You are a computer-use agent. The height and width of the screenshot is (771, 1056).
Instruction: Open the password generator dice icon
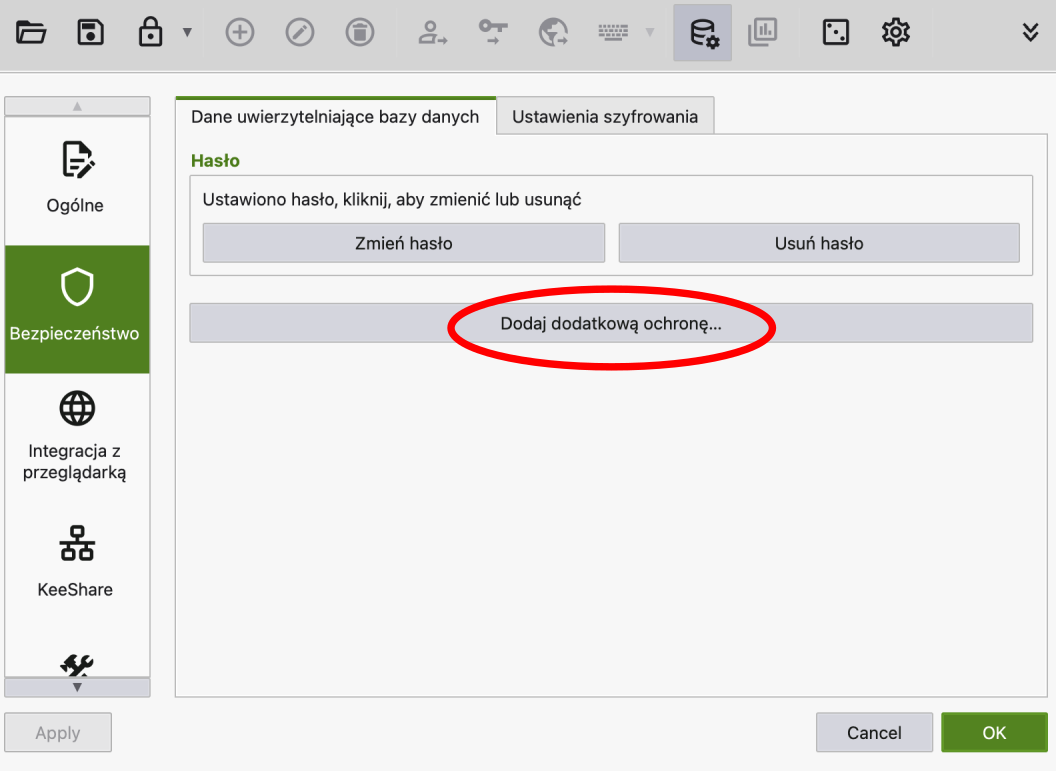point(835,33)
